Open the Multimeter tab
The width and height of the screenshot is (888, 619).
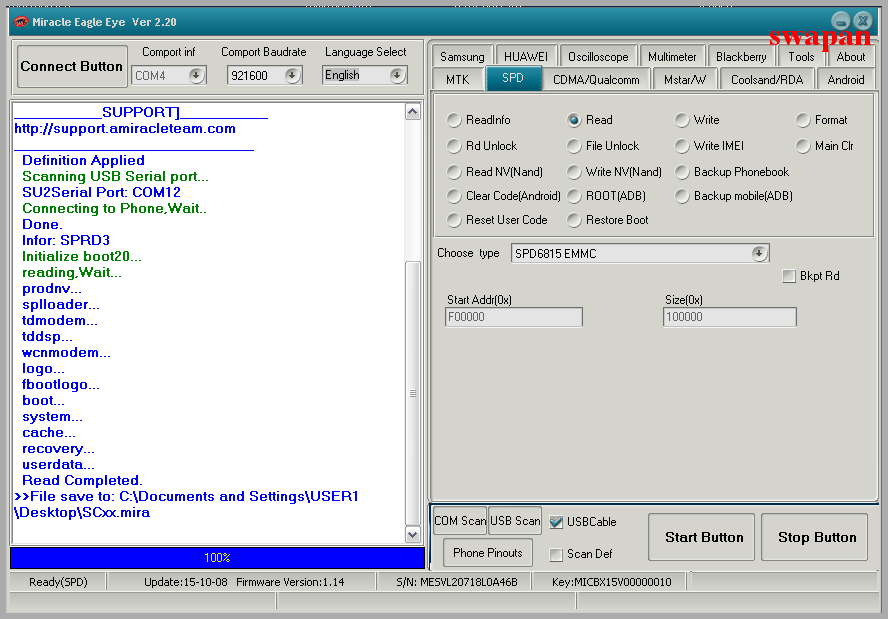(672, 57)
